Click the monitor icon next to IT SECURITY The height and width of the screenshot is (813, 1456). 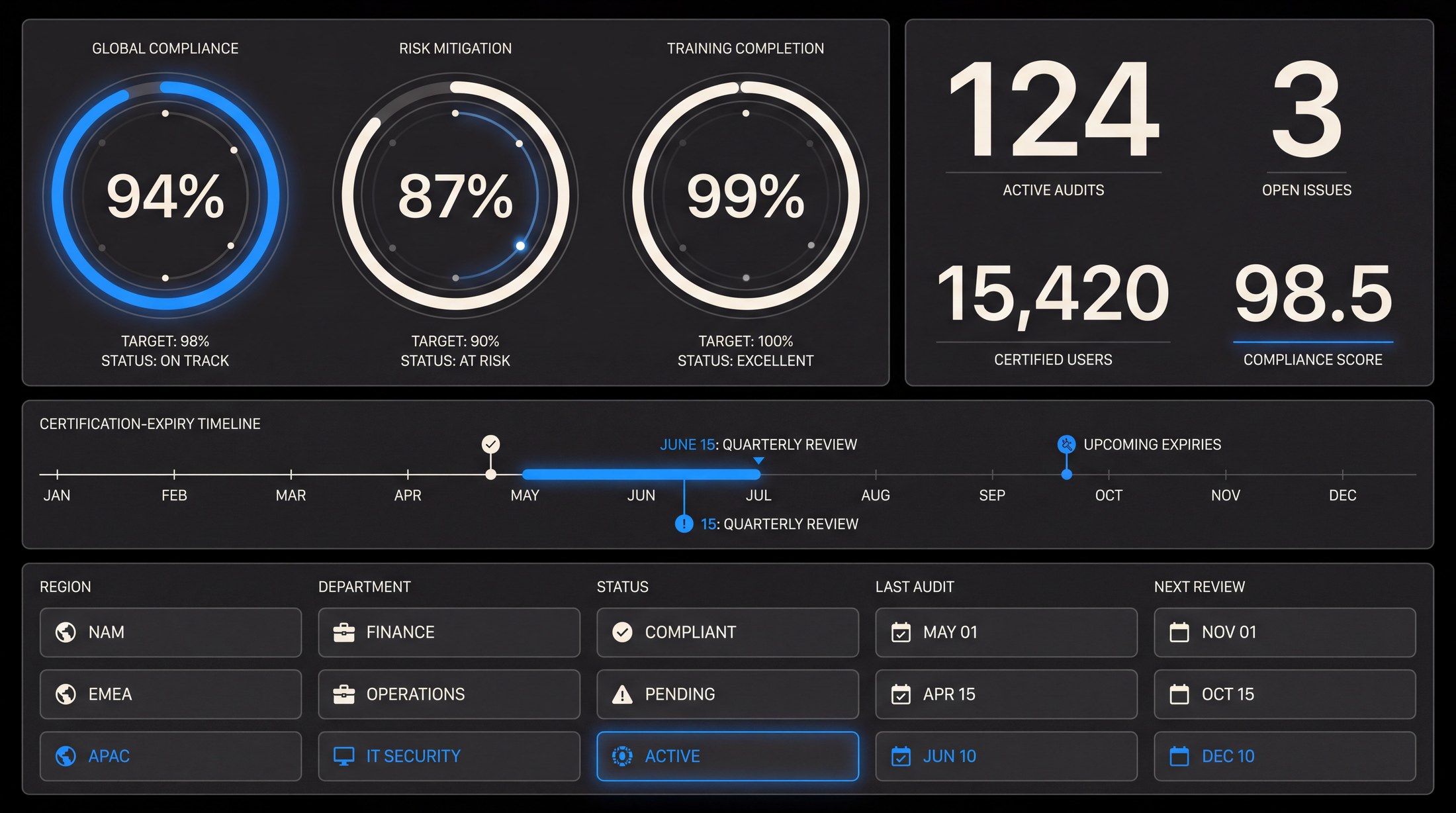[343, 755]
